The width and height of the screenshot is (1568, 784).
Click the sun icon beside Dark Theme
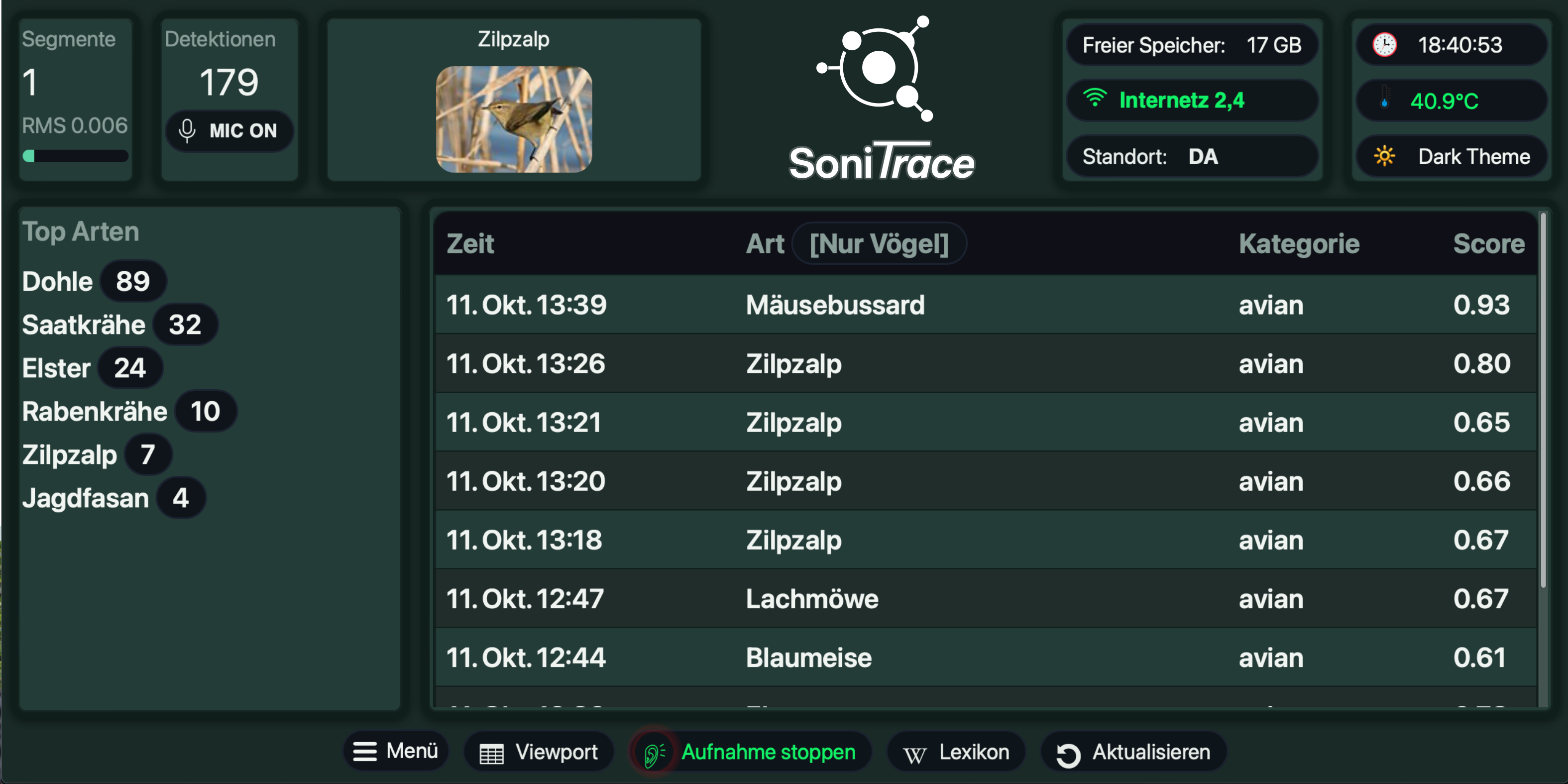tap(1385, 156)
